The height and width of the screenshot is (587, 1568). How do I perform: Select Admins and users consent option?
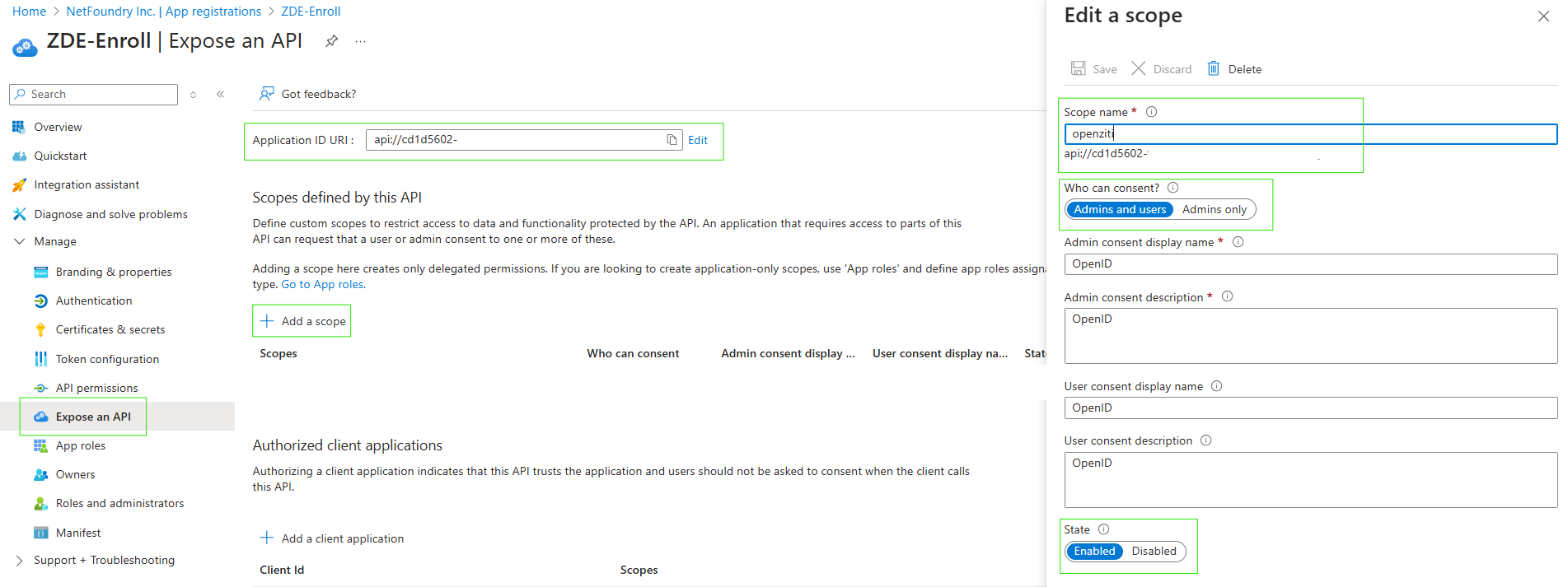tap(1120, 210)
